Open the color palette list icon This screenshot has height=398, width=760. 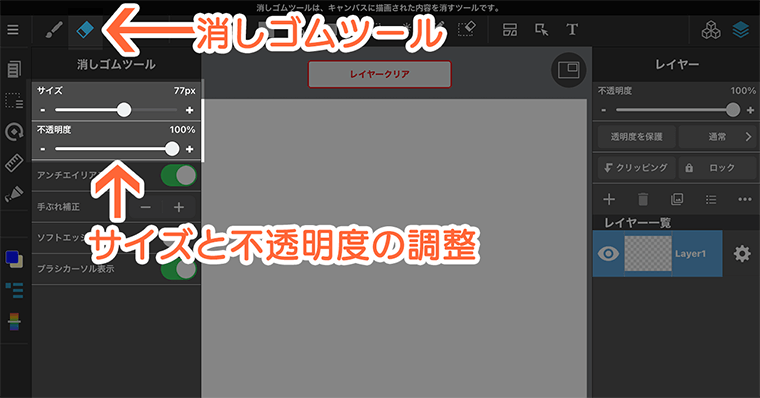[x=15, y=290]
